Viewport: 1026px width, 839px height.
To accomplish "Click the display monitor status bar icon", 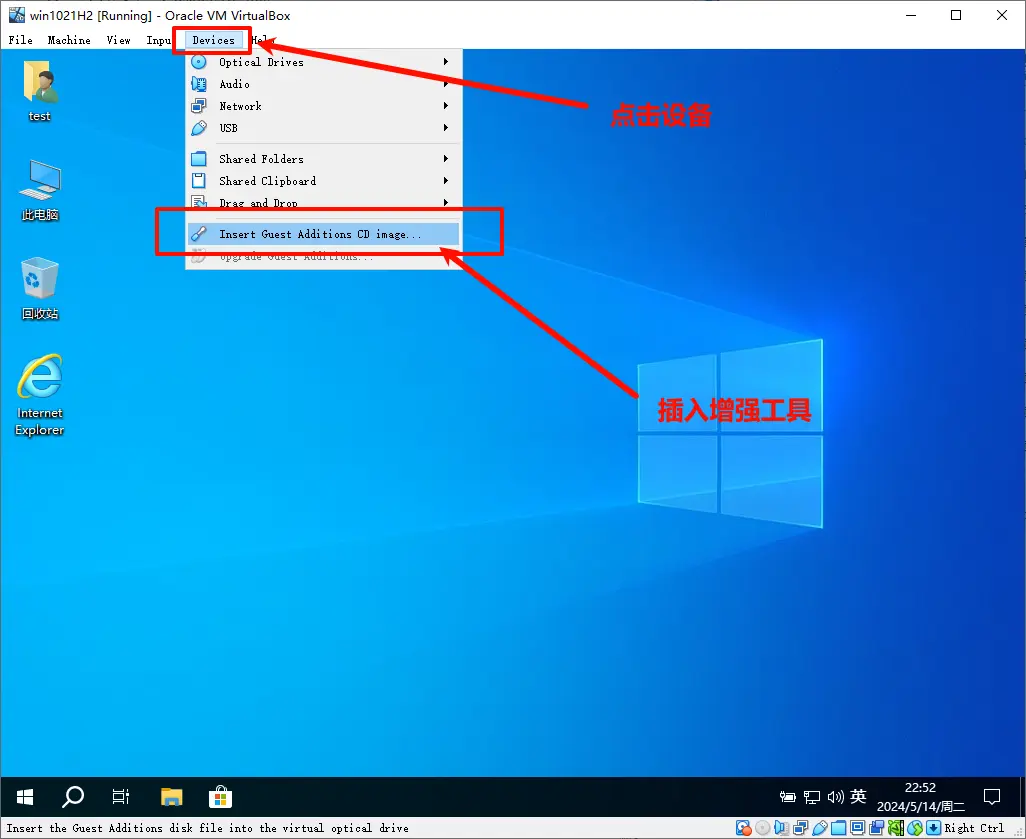I will [857, 828].
